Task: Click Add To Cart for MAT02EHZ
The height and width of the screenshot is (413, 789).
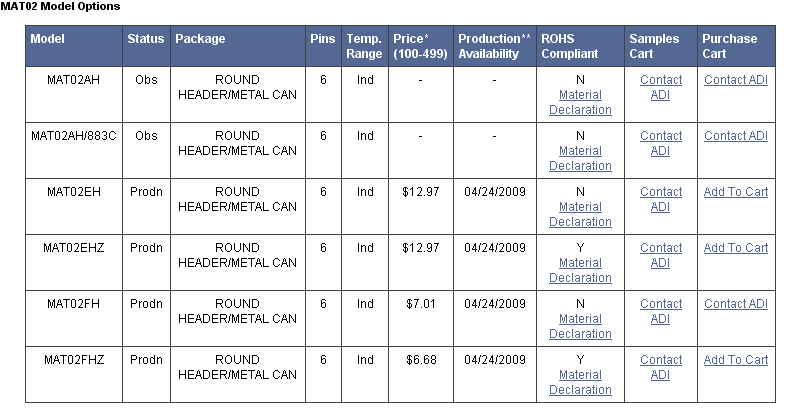Action: (x=736, y=247)
